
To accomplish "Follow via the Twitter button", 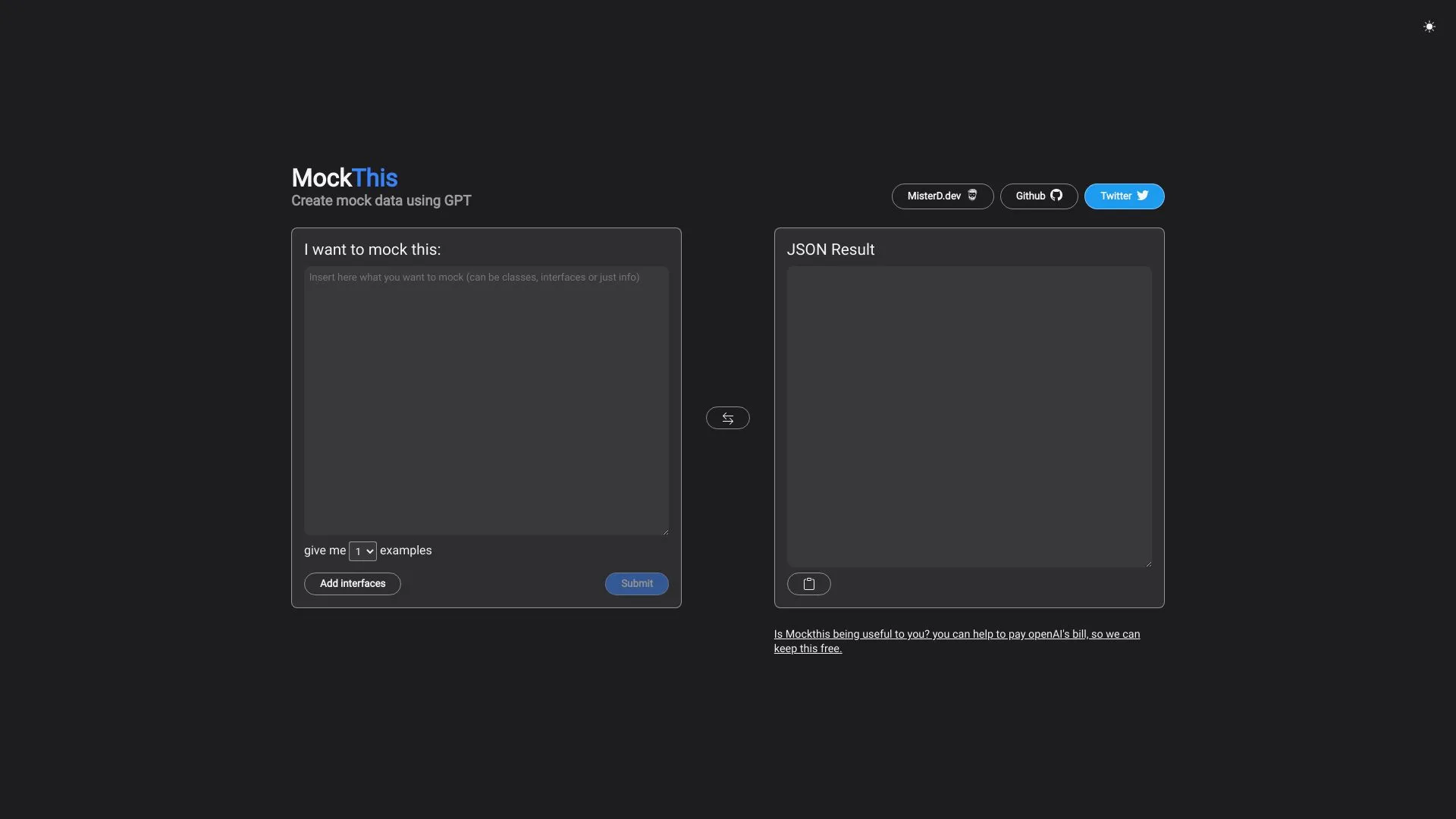I will [x=1123, y=196].
